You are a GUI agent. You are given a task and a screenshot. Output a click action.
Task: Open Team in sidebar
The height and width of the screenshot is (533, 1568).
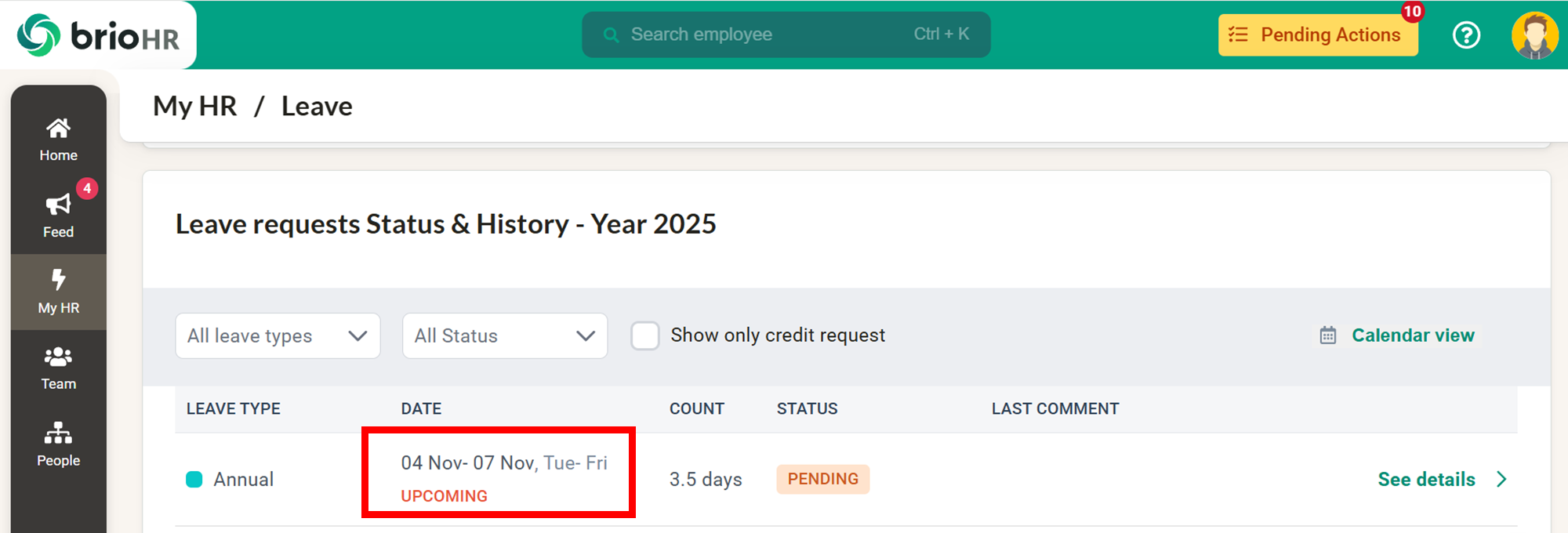point(59,368)
